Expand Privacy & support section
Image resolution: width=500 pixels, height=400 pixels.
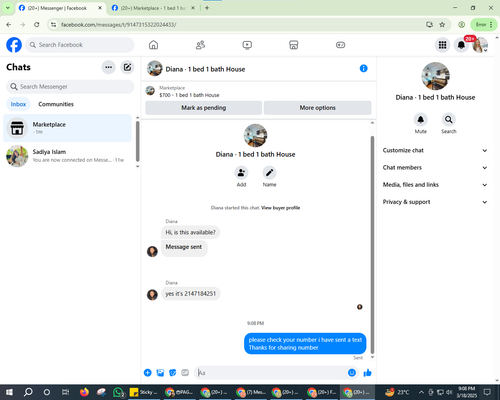435,202
